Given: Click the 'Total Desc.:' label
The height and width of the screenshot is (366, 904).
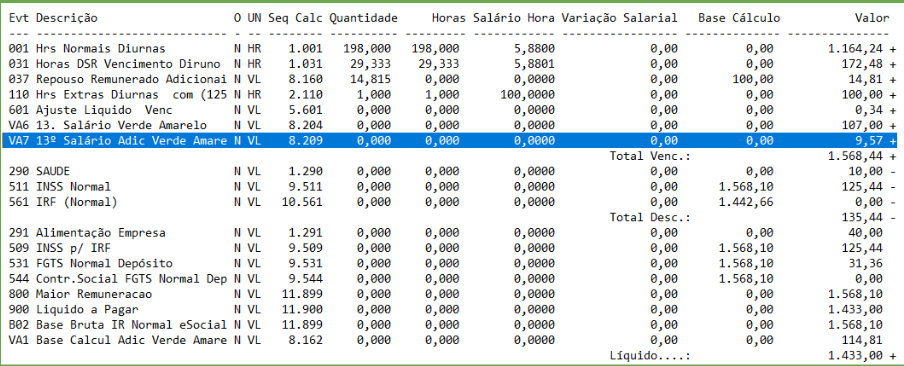Looking at the screenshot, I should [650, 217].
